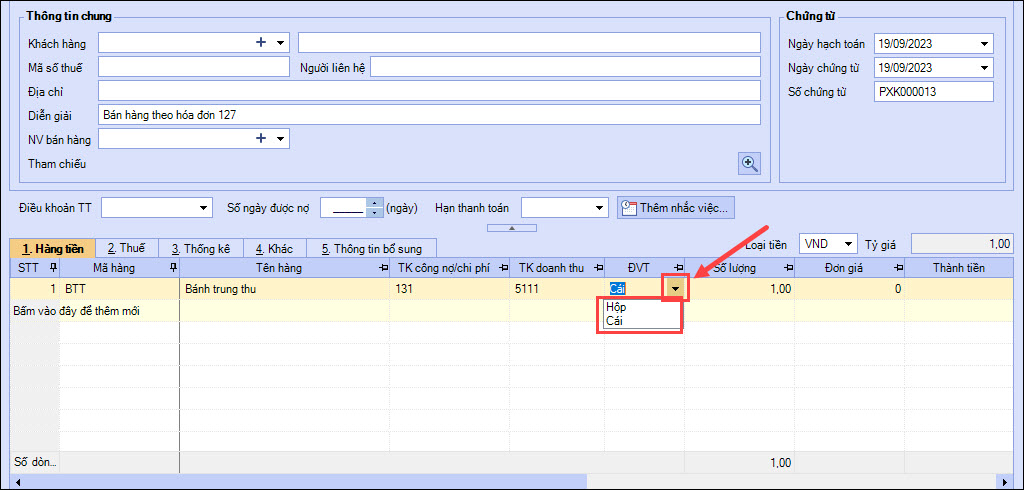Expand the Ngày hạch toán date picker
This screenshot has height=490, width=1024.
(x=985, y=44)
